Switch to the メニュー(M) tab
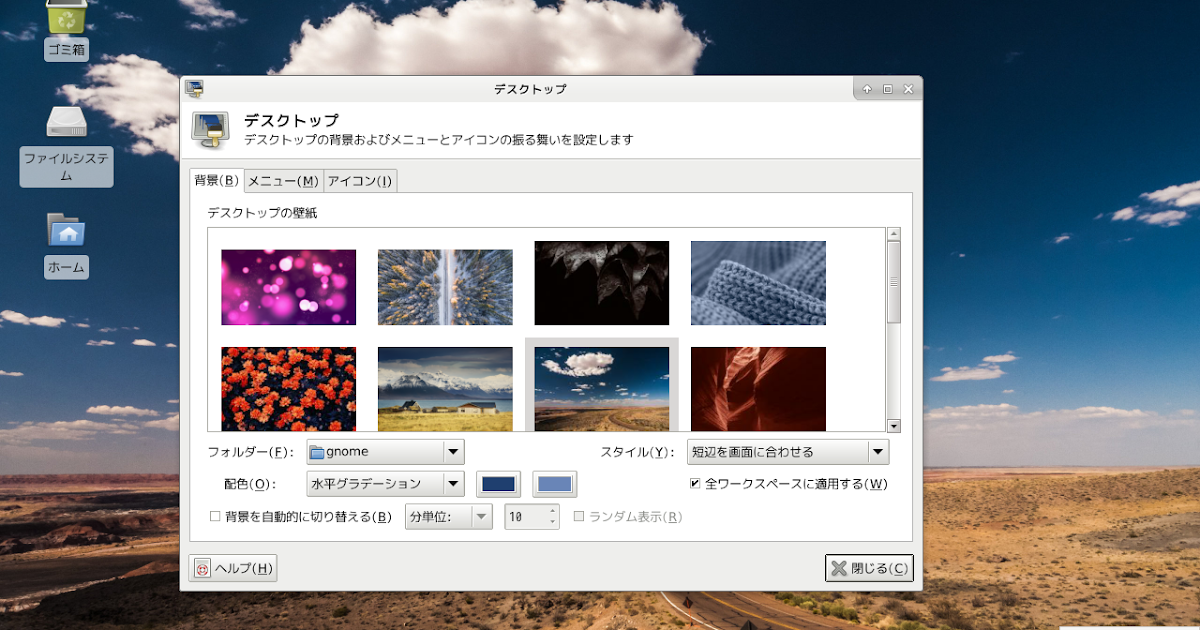 coord(283,181)
